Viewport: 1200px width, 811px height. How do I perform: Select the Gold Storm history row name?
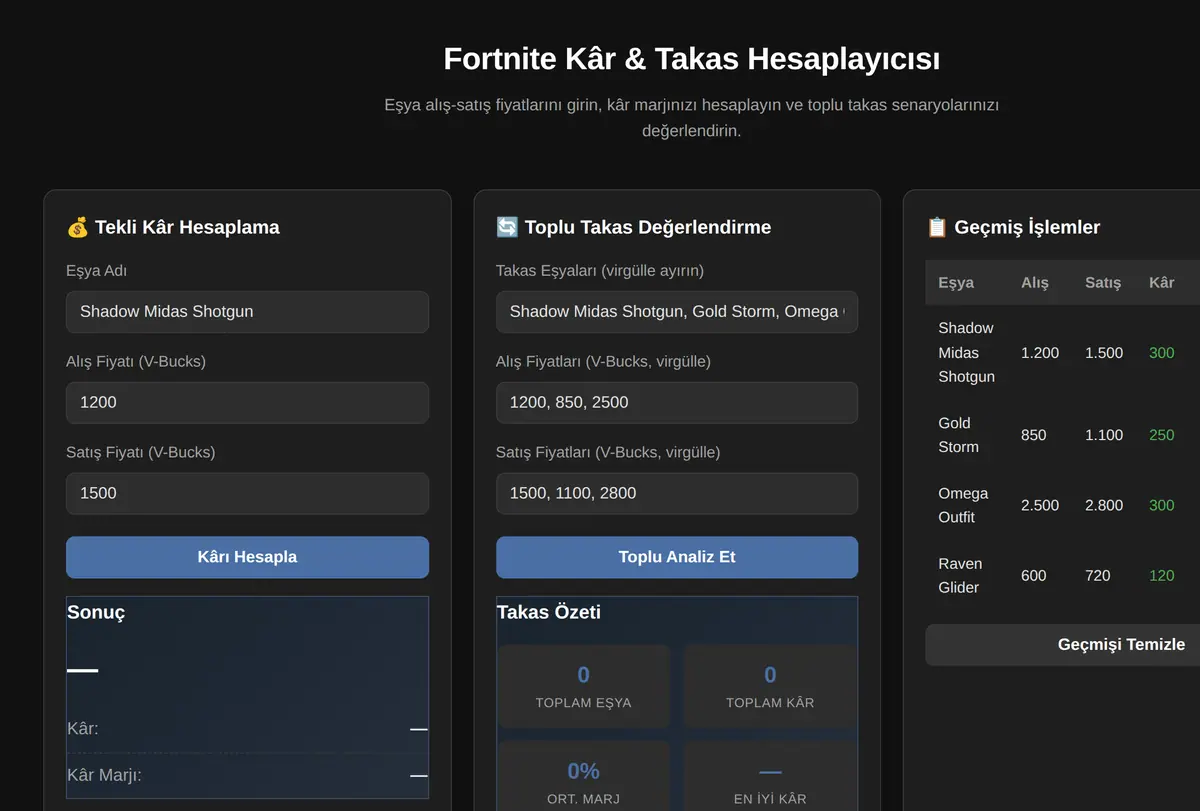click(958, 435)
